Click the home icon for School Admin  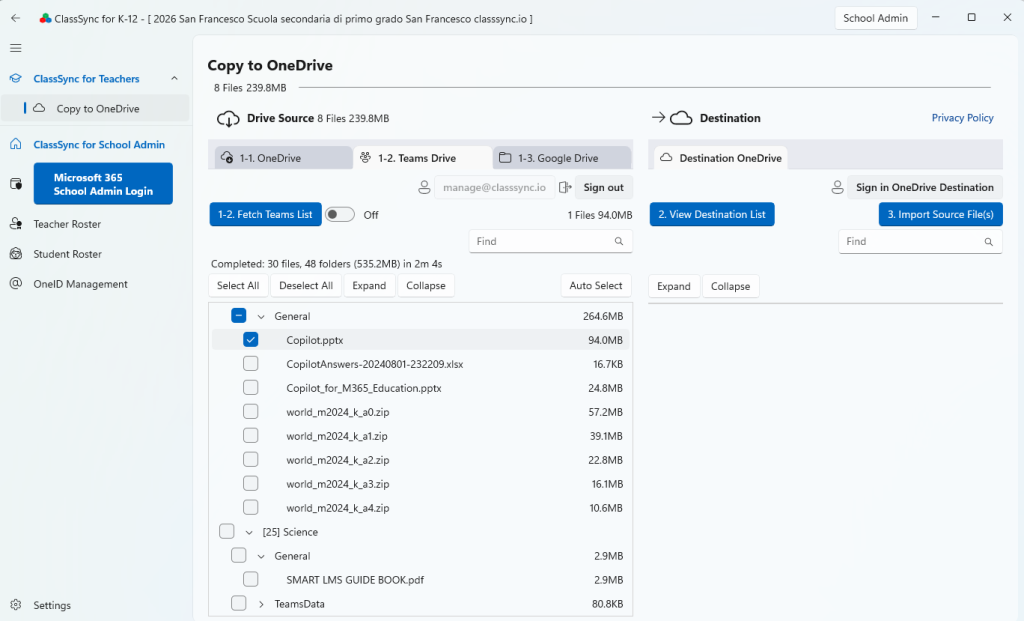pos(16,144)
